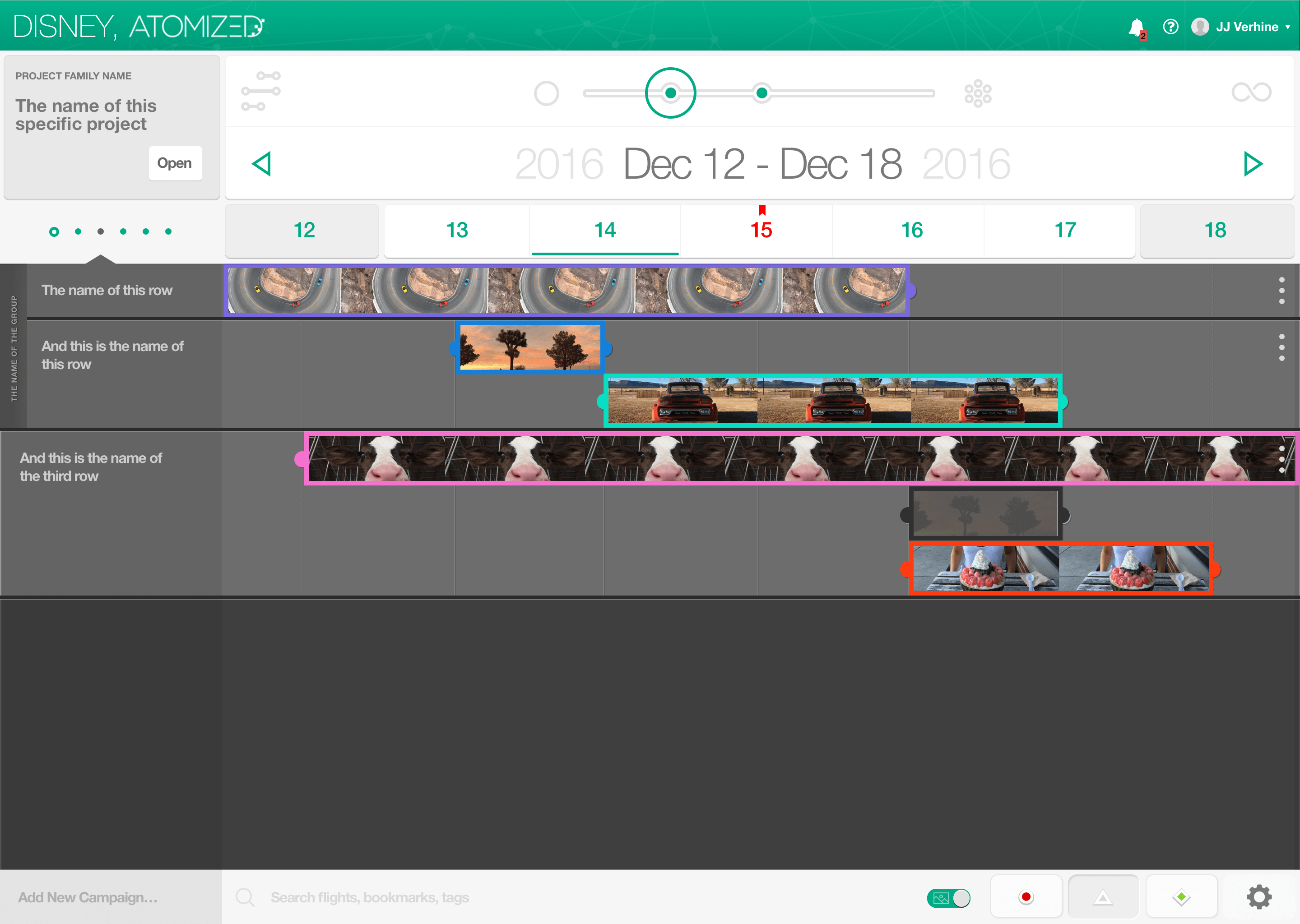
Task: Select the first hollow page dot
Action: (x=54, y=231)
